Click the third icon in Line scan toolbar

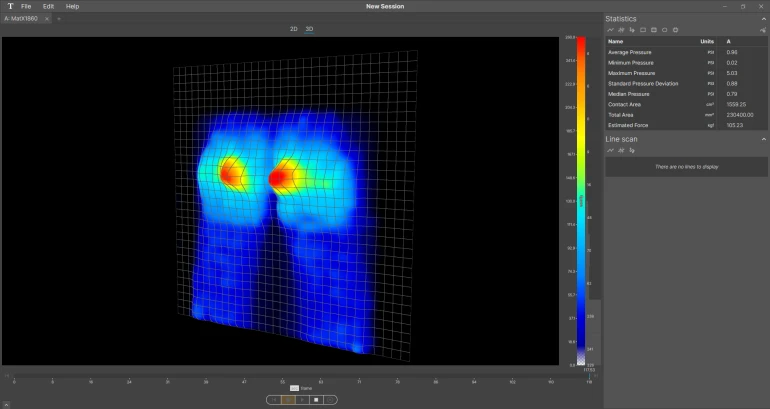point(632,150)
